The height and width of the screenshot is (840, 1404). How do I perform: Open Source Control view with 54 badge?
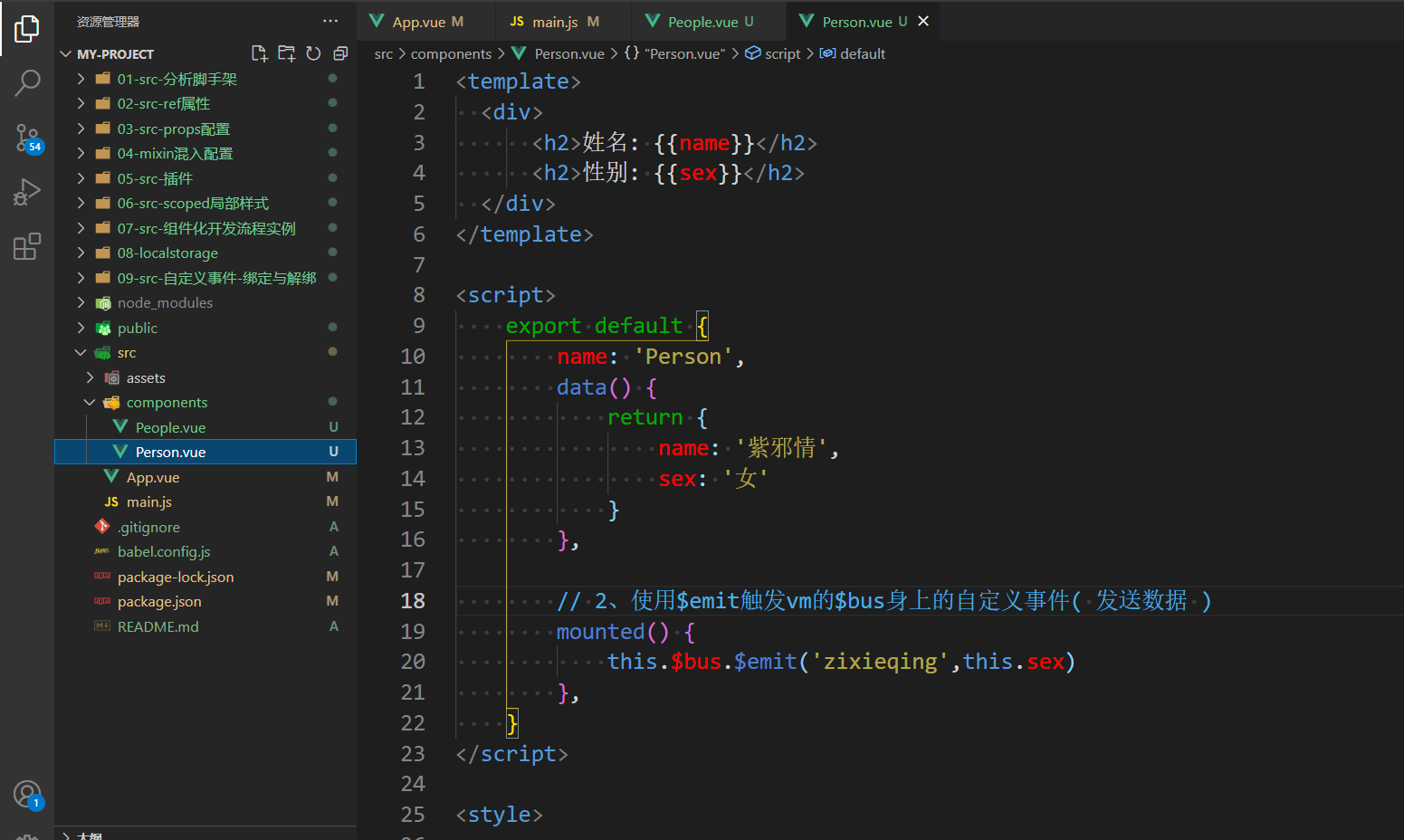27,138
